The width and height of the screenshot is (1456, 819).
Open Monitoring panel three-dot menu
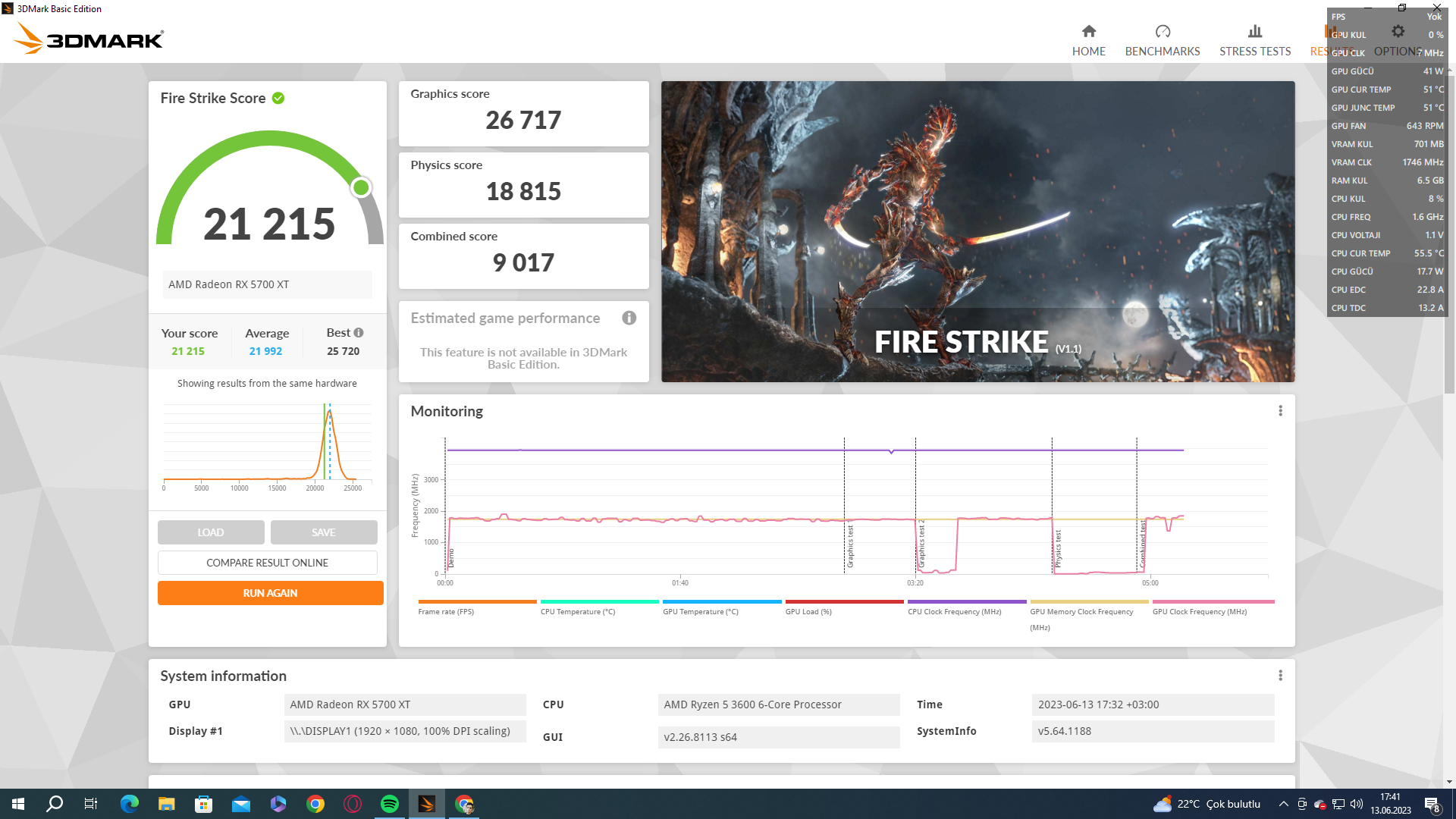click(1280, 410)
